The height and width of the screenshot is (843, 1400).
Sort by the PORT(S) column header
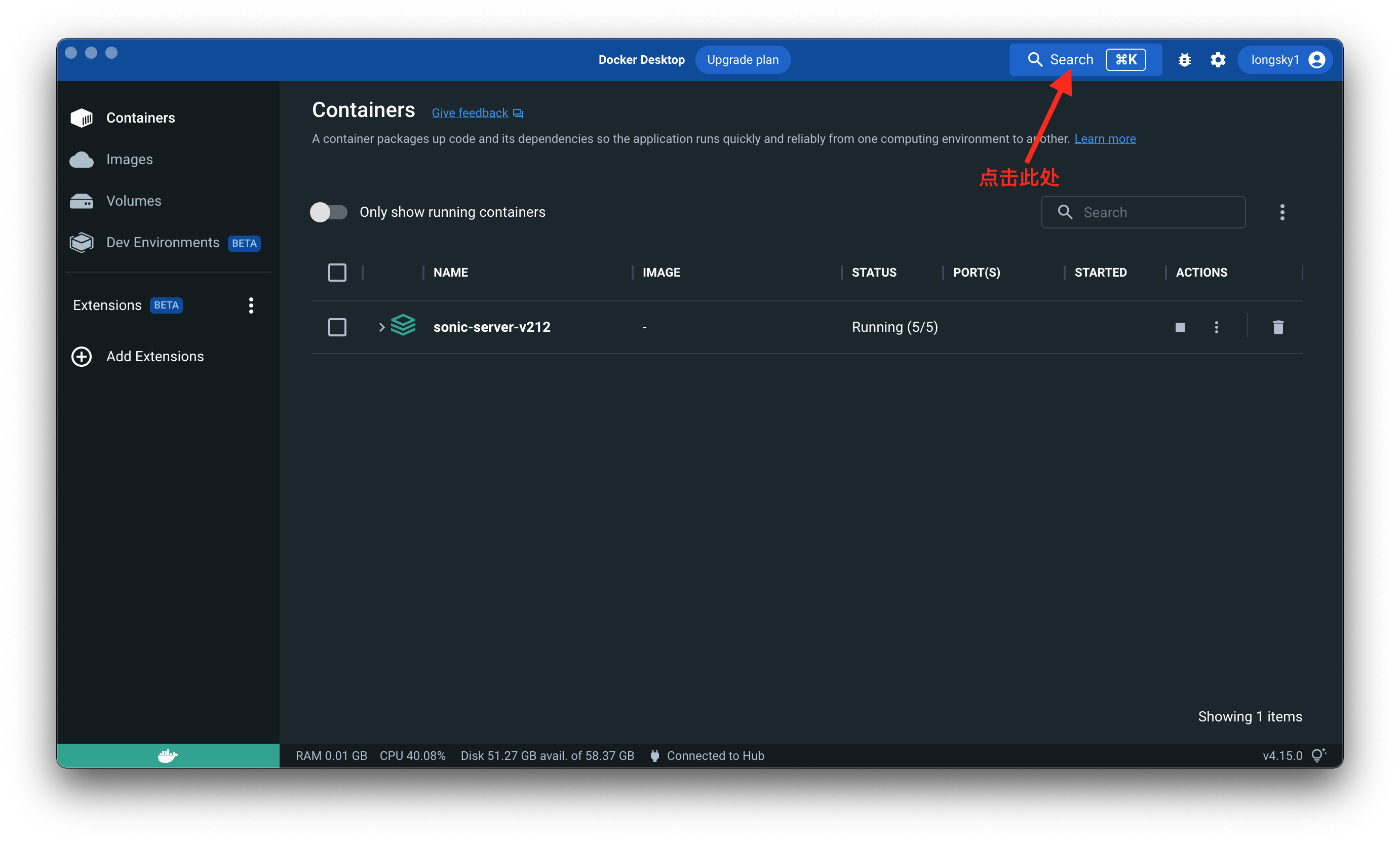click(977, 272)
